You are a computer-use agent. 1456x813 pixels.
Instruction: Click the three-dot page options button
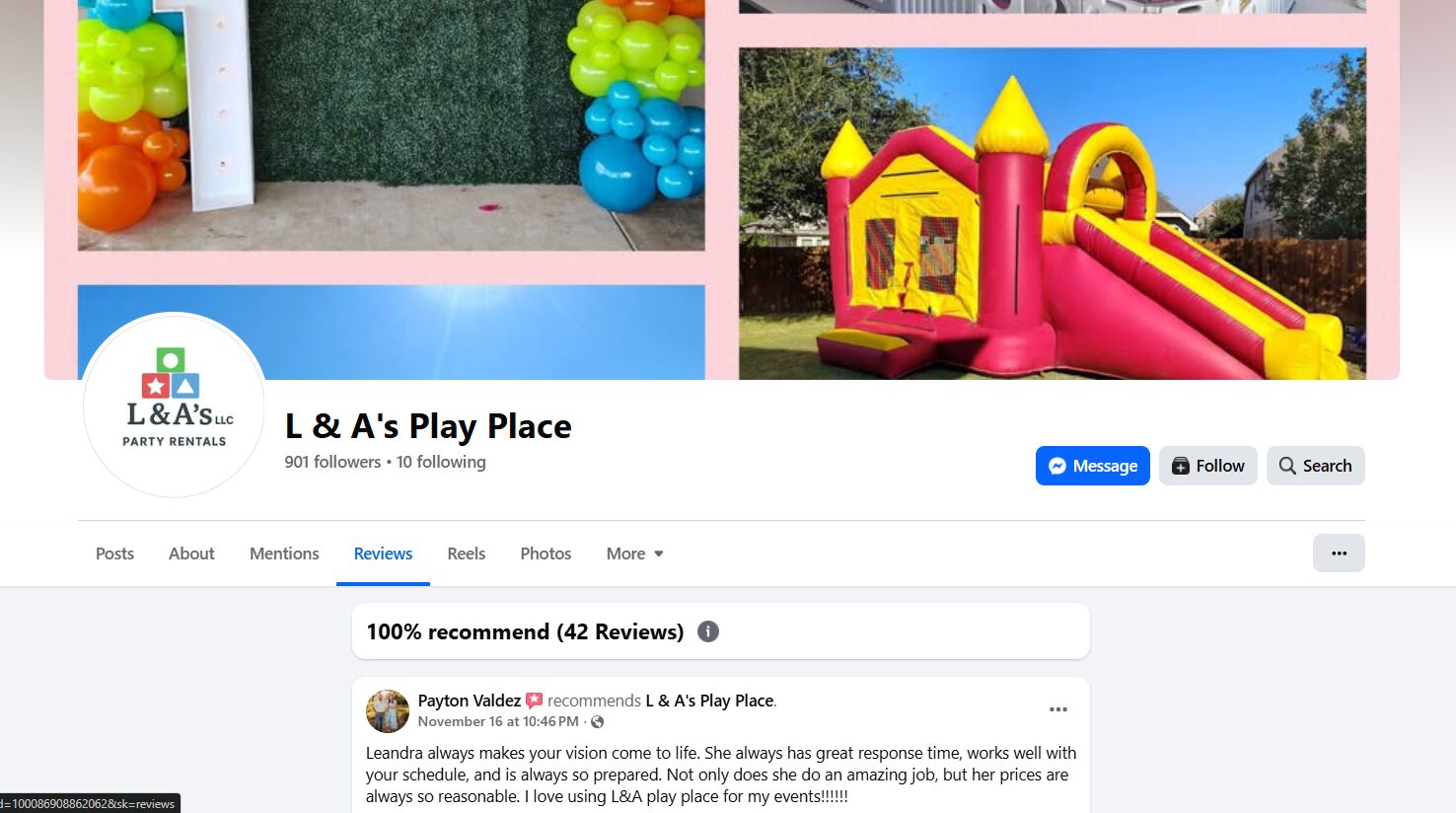click(x=1339, y=553)
